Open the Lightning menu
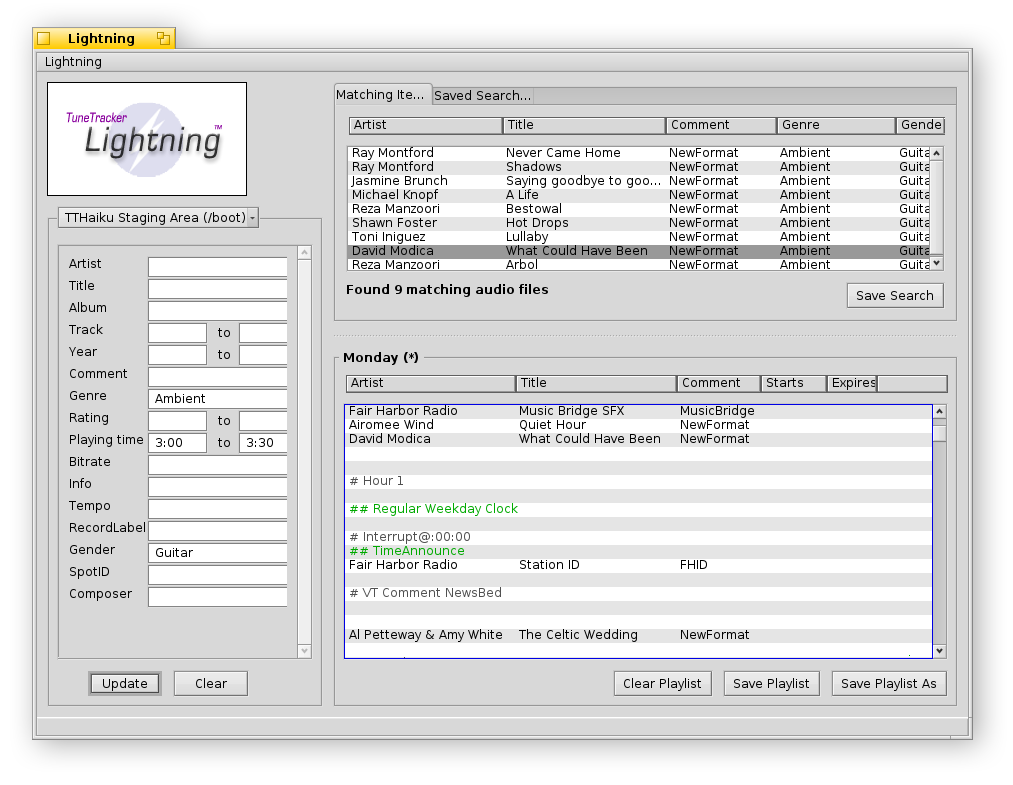This screenshot has width=1013, height=785. pyautogui.click(x=73, y=62)
